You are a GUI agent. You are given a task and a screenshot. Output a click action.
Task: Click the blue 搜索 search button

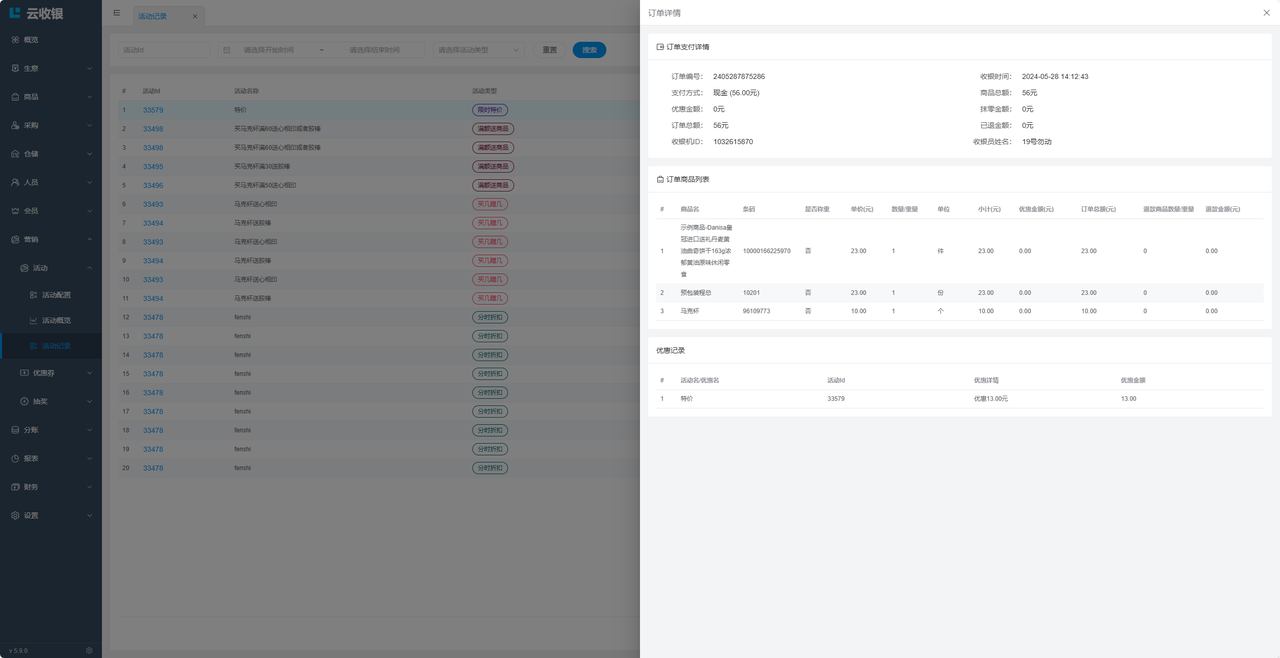(x=589, y=50)
